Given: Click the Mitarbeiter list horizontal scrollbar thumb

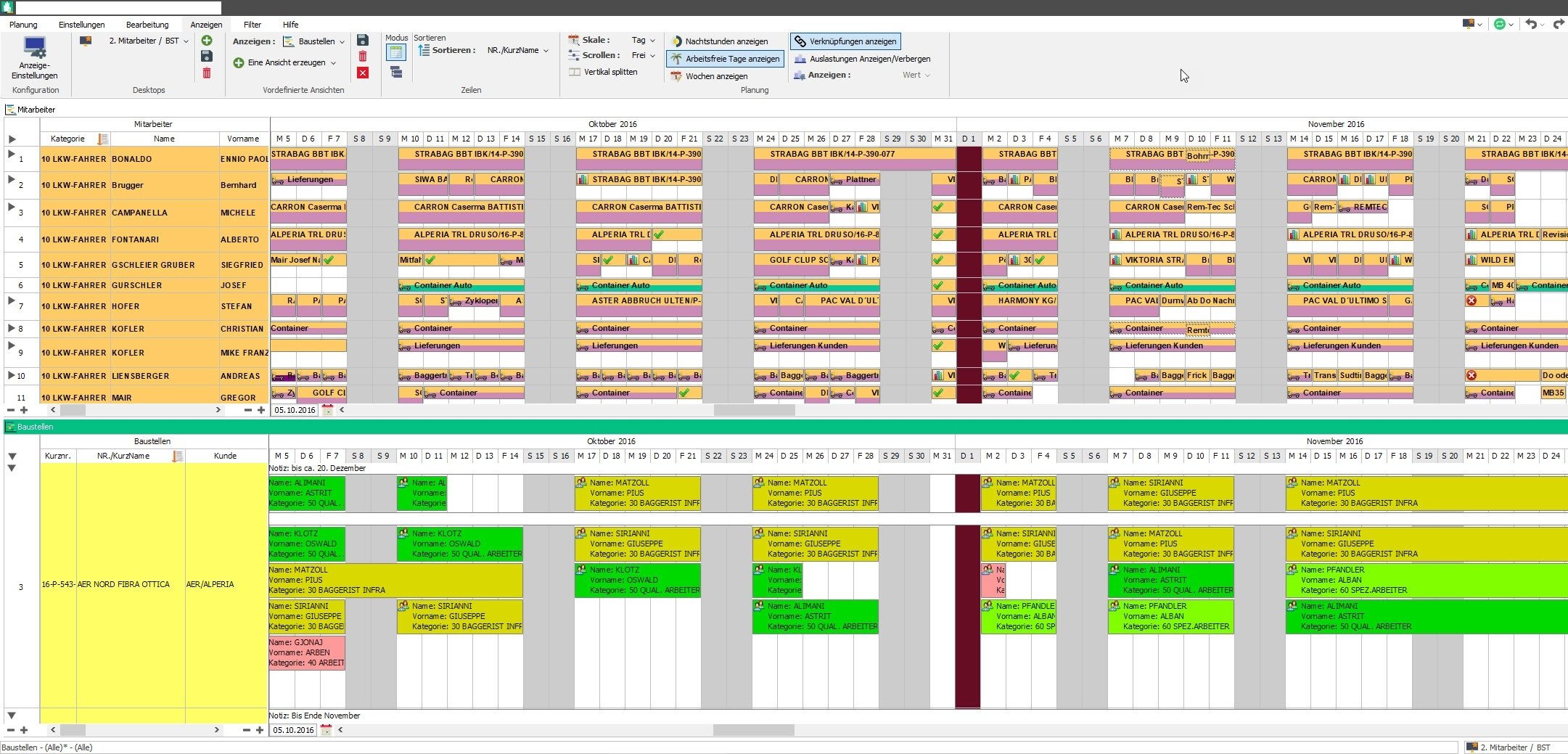Looking at the screenshot, I should tap(73, 410).
